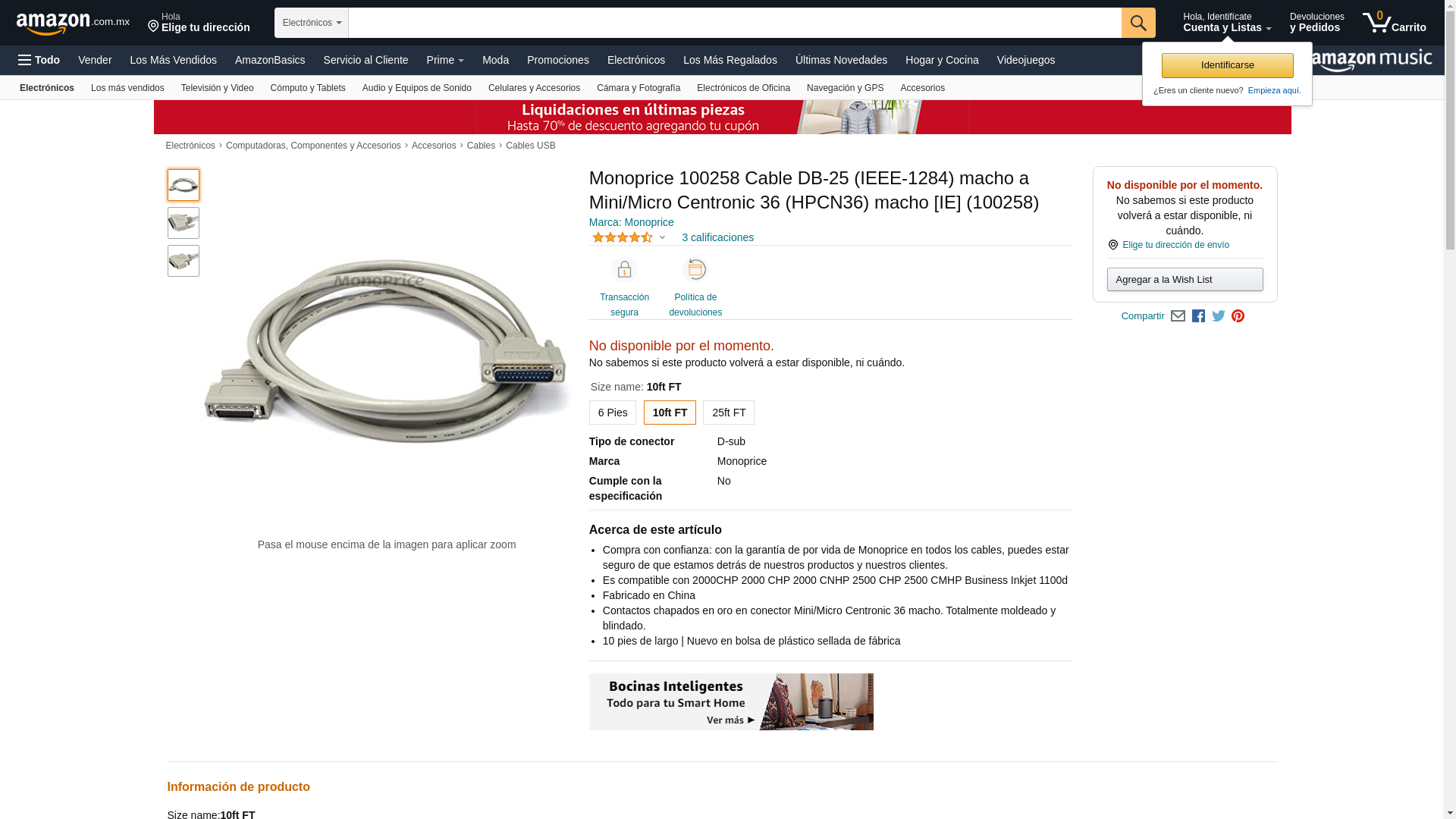Open the Cómputo y Tablets category
The width and height of the screenshot is (1456, 819).
coord(308,88)
